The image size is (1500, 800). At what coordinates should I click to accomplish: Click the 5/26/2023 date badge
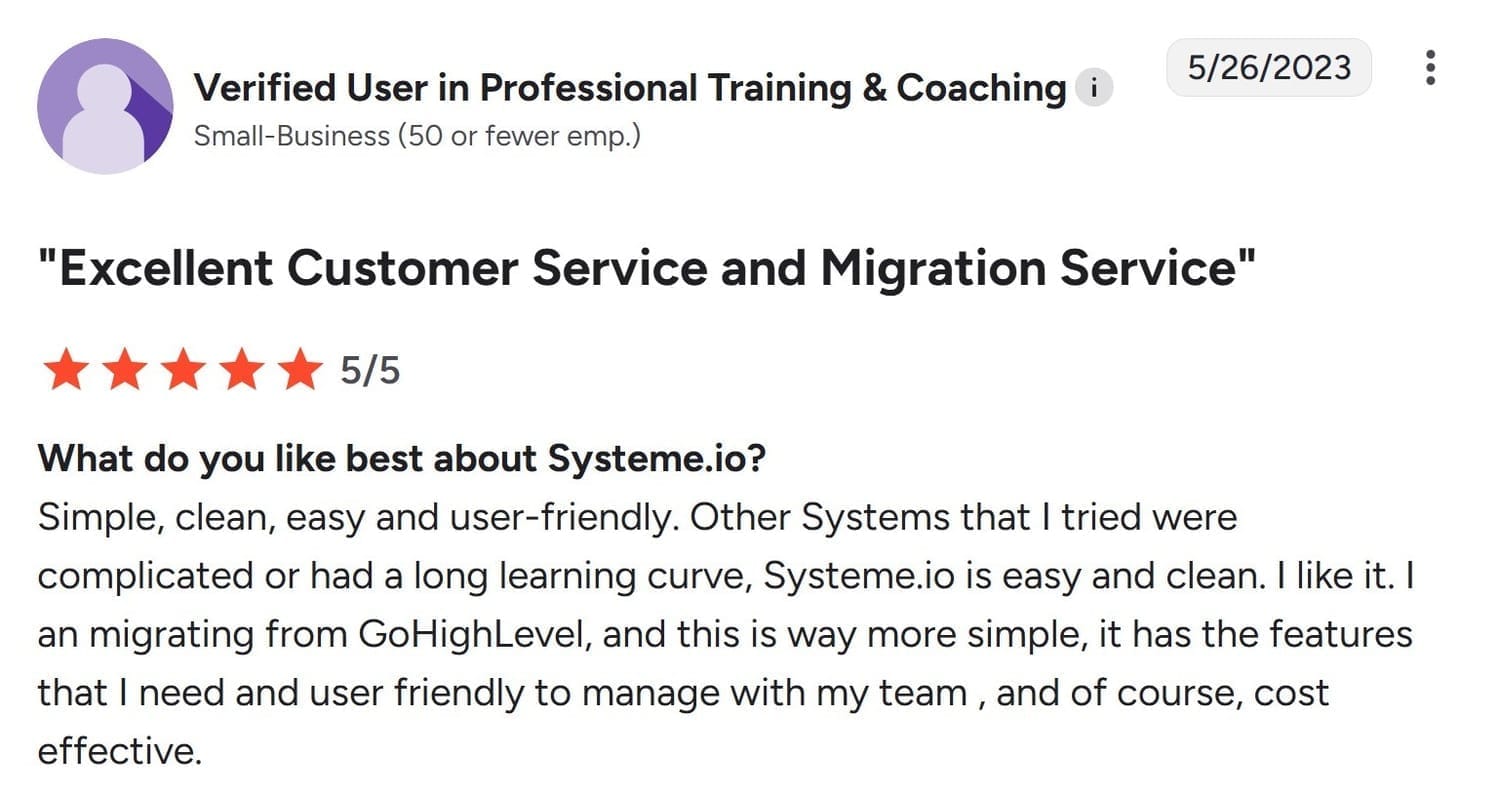click(1269, 67)
